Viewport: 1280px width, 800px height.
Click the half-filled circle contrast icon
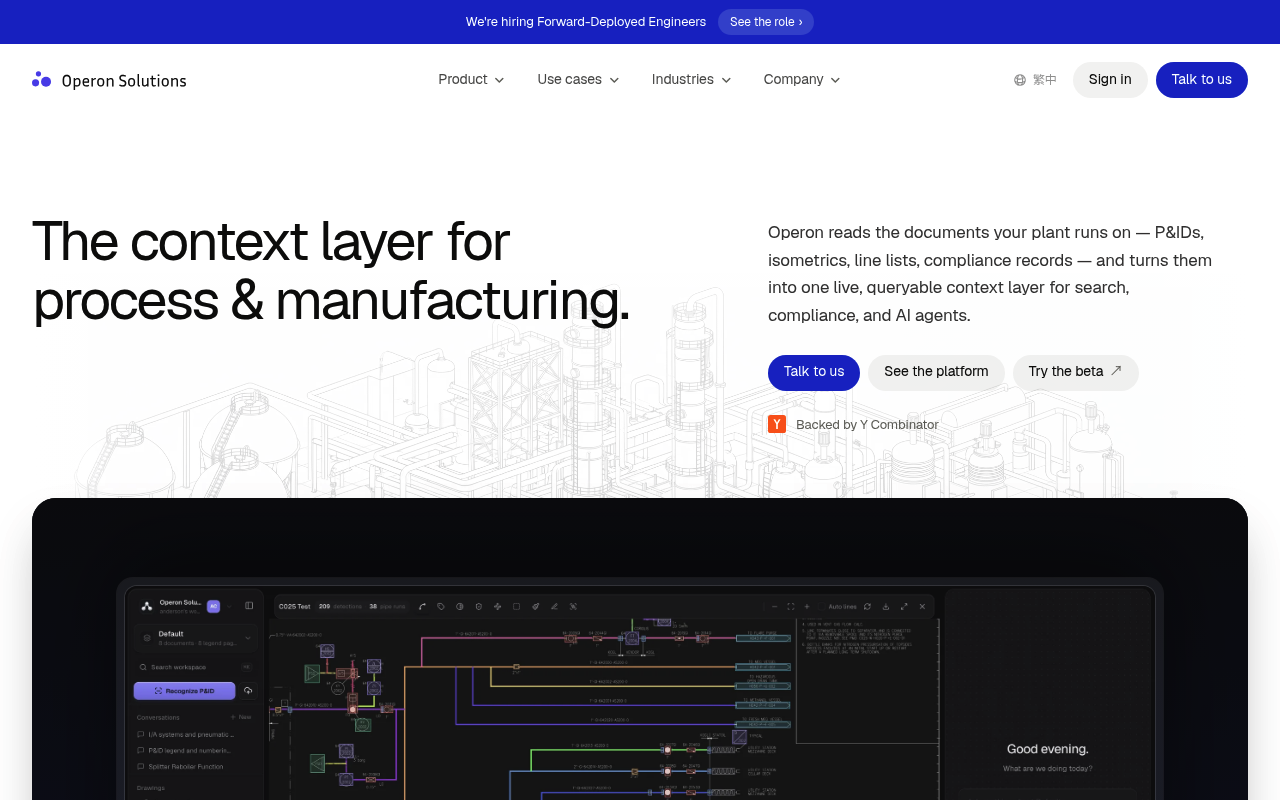tap(460, 606)
